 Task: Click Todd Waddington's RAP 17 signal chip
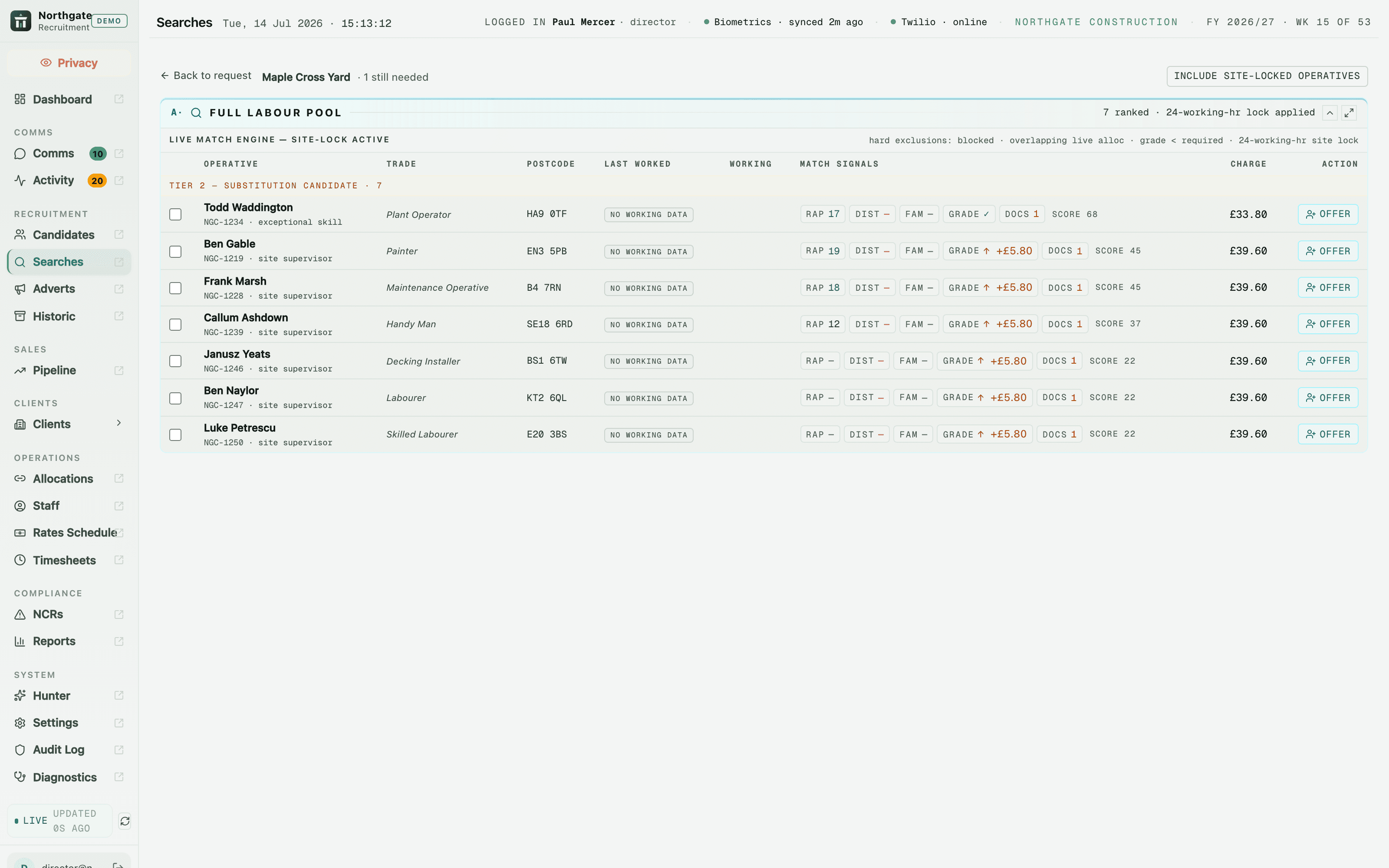(x=823, y=214)
